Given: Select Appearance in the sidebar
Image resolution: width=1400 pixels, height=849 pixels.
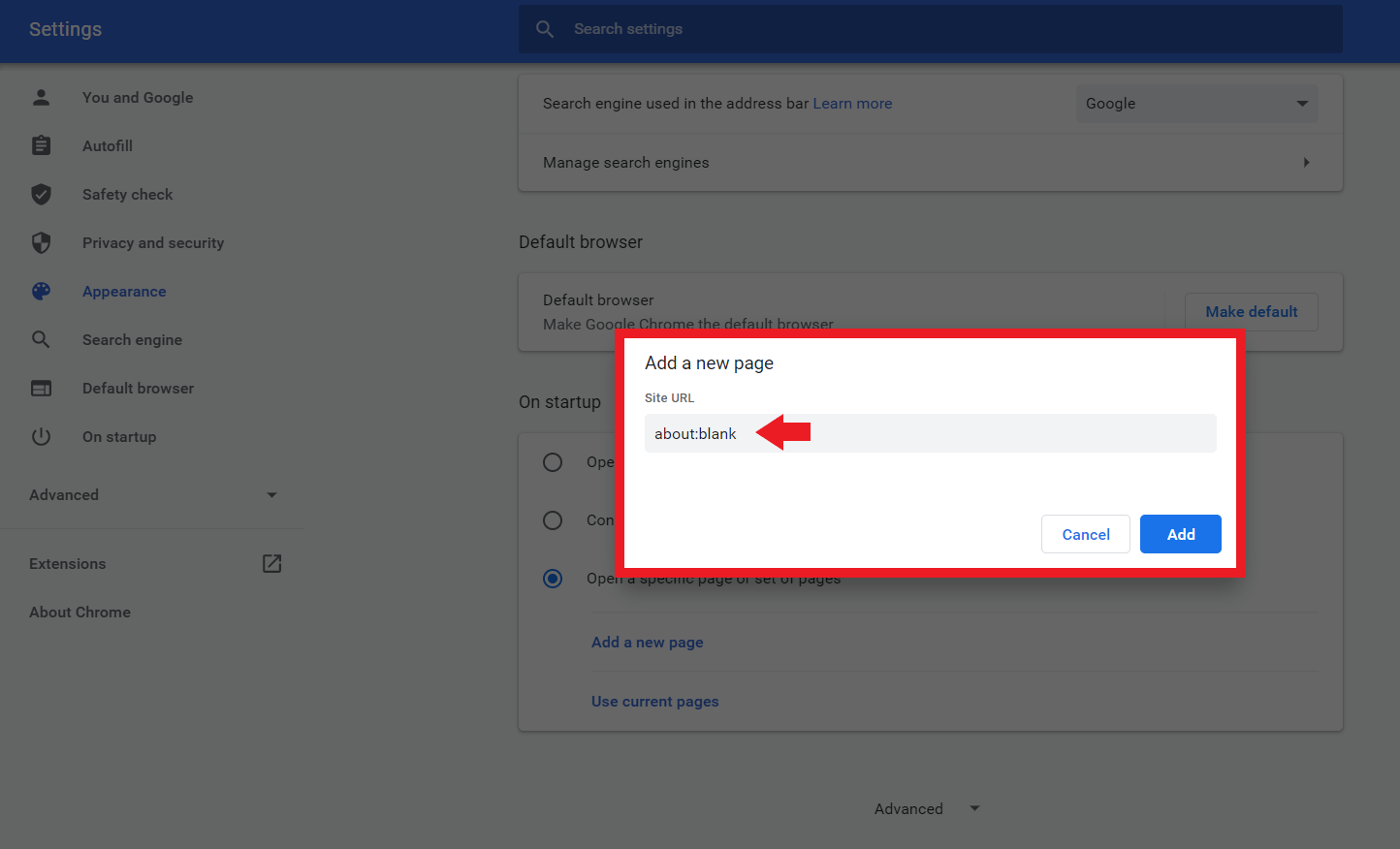Looking at the screenshot, I should click(x=124, y=291).
